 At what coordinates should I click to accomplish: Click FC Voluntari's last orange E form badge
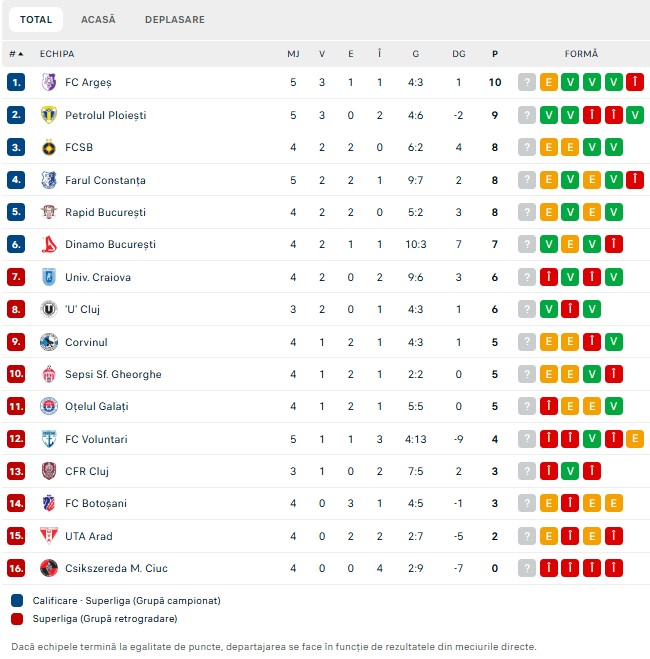tap(635, 439)
